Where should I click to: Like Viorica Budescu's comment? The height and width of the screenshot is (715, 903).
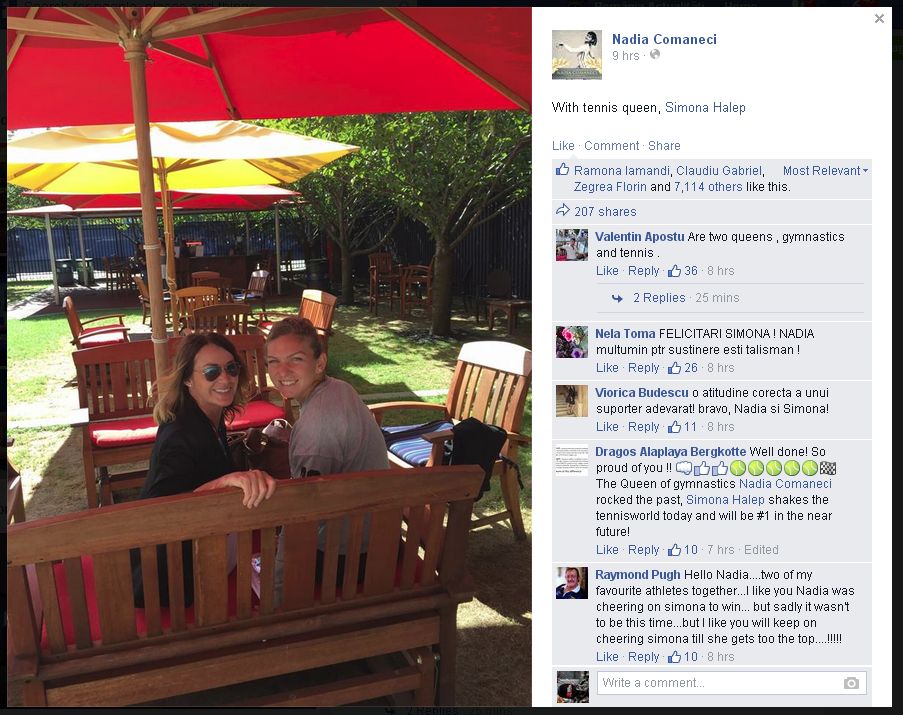(x=607, y=427)
